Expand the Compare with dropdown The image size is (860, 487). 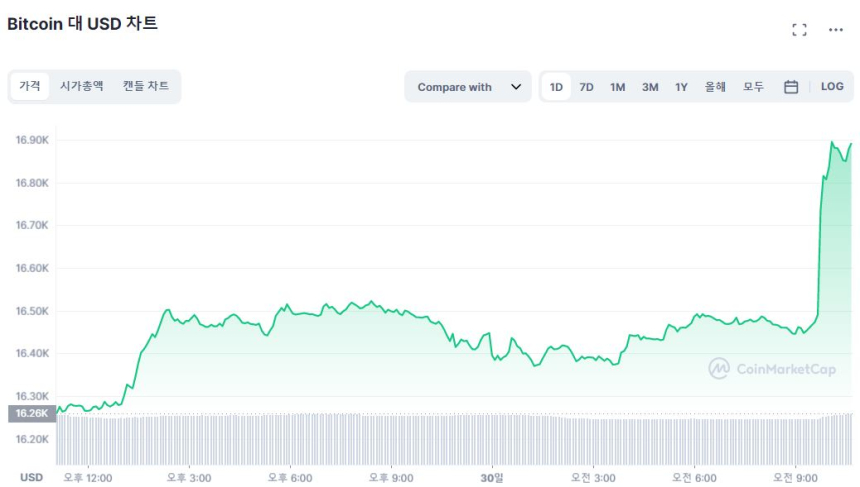(x=467, y=87)
